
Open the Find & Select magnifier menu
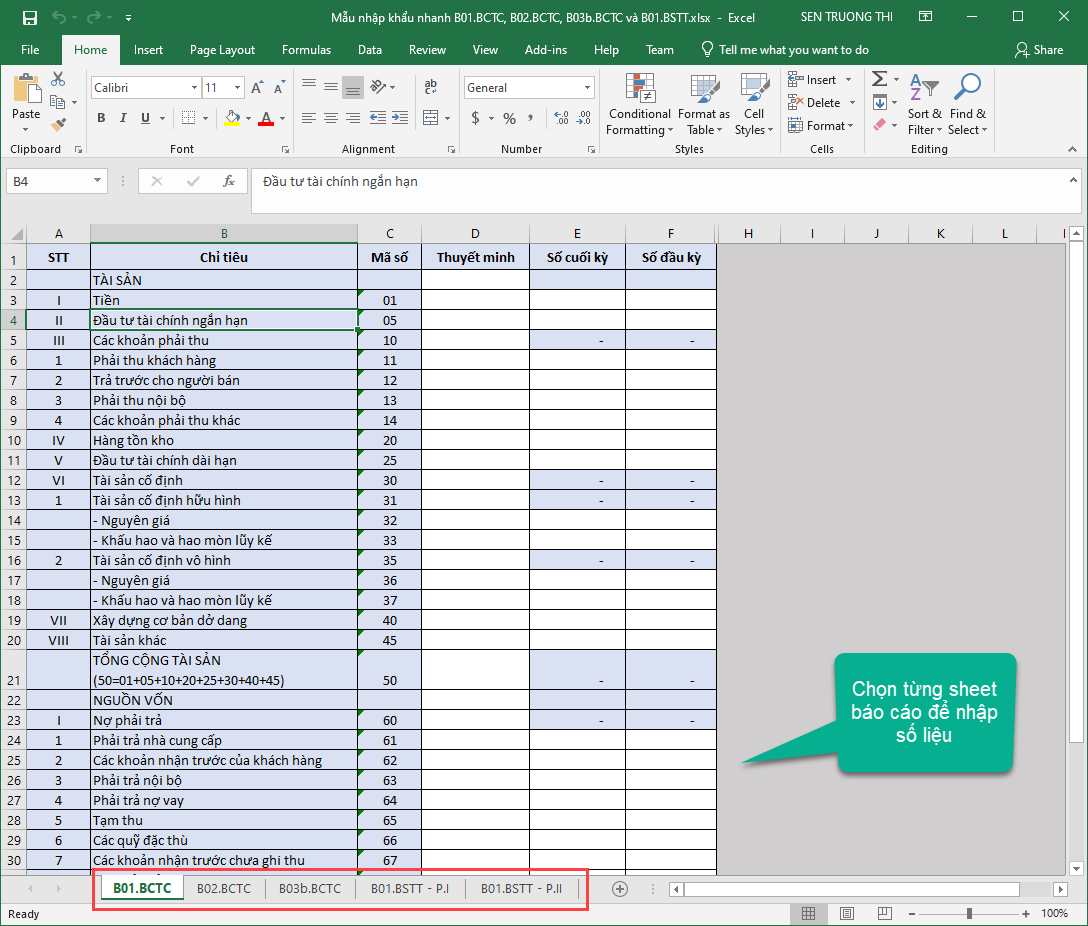(x=967, y=104)
